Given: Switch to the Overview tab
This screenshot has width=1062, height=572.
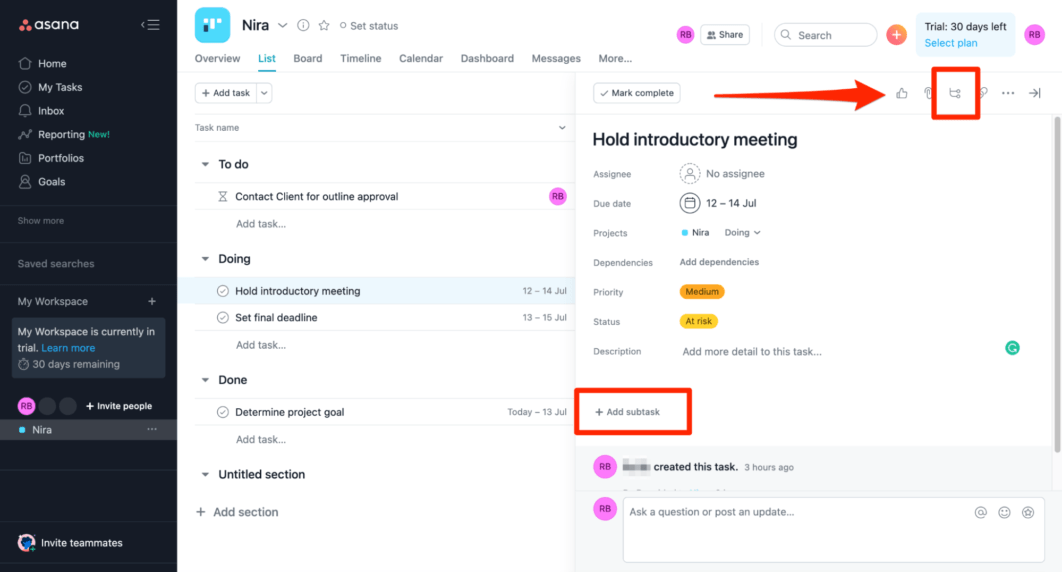Looking at the screenshot, I should pos(217,58).
